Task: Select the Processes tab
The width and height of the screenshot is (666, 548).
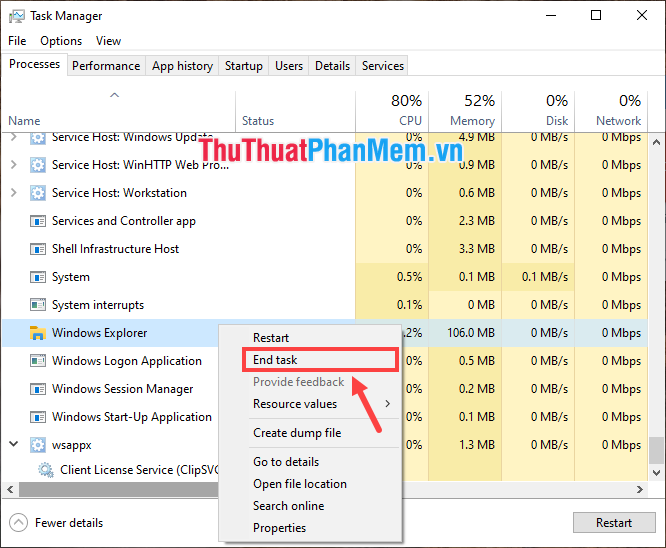Action: click(34, 64)
